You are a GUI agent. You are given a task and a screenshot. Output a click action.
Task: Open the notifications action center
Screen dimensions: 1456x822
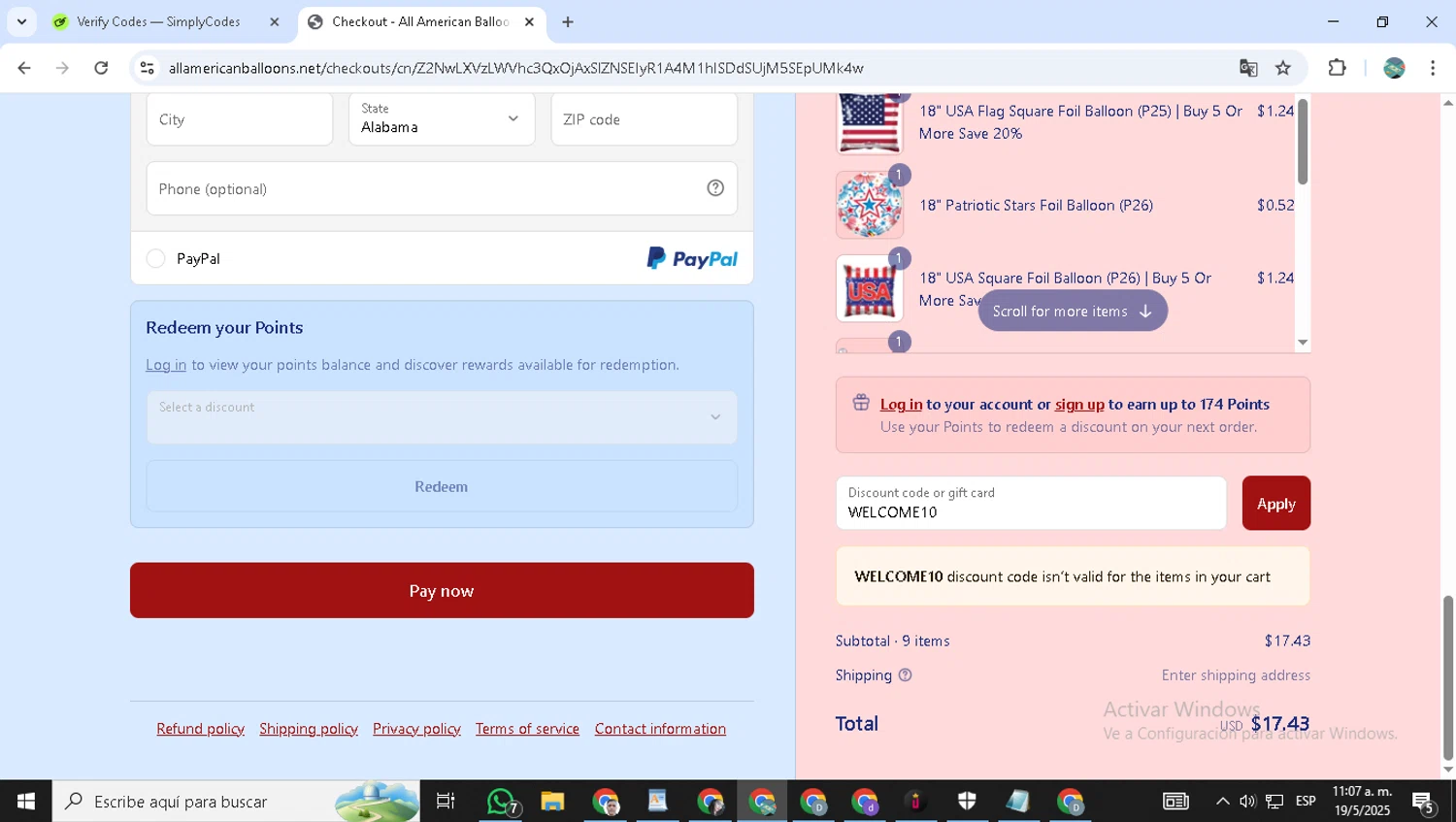[x=1425, y=802]
